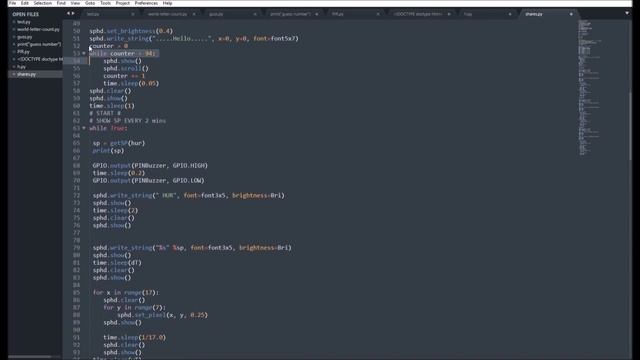This screenshot has width=640, height=360.
Task: Close the active rightmost editor tab
Action: 571,14
